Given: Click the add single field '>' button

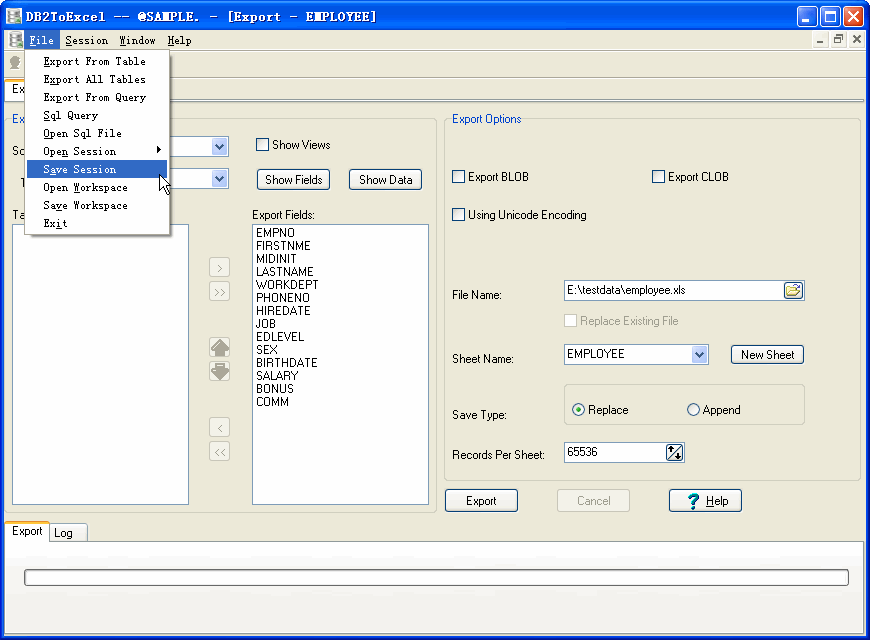Looking at the screenshot, I should pyautogui.click(x=220, y=268).
